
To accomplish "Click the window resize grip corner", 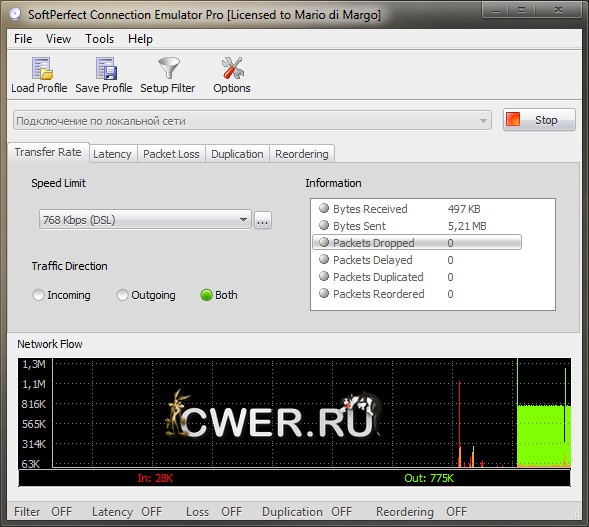I will pos(577,515).
